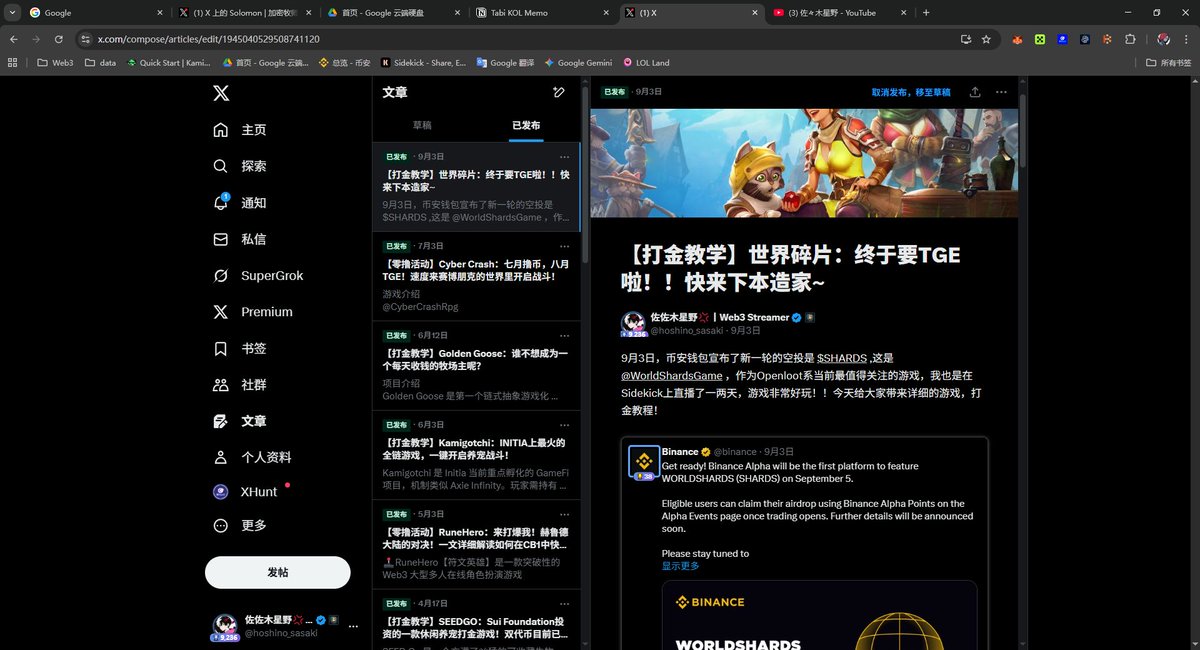Select 文章 articles in the sidebar
The width and height of the screenshot is (1200, 650).
click(x=240, y=421)
